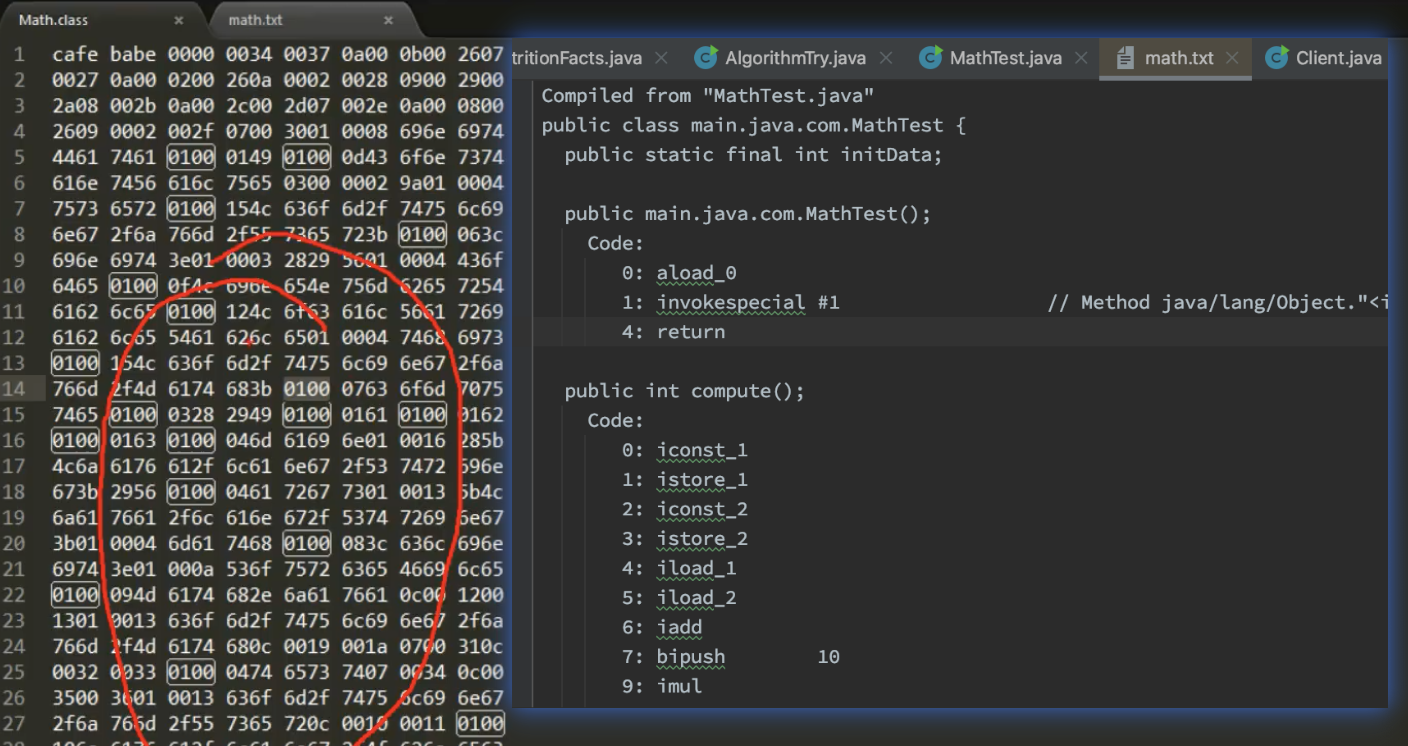The height and width of the screenshot is (746, 1408).
Task: Open the MathTest.java editor tab
Action: click(x=1005, y=58)
